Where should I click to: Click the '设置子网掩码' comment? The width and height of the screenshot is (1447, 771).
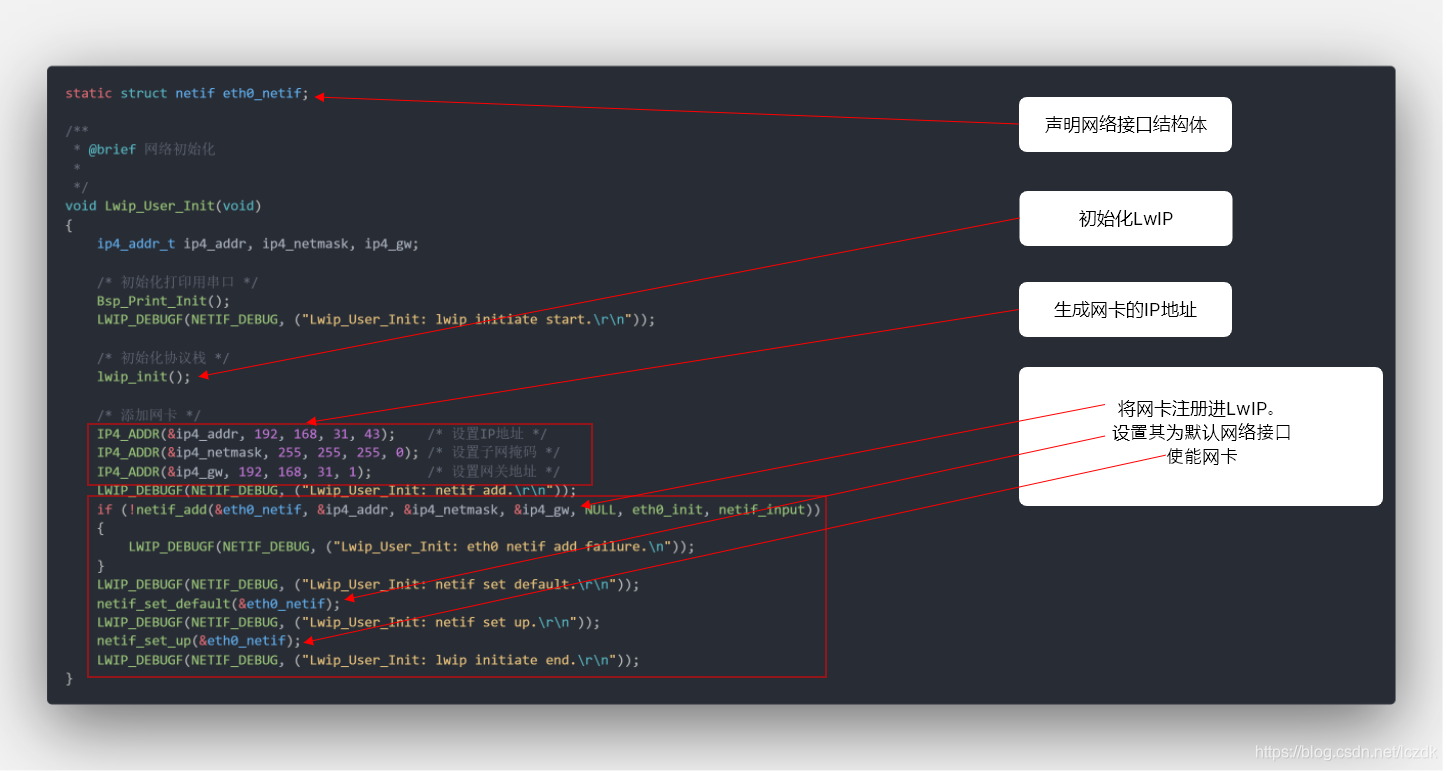click(495, 452)
